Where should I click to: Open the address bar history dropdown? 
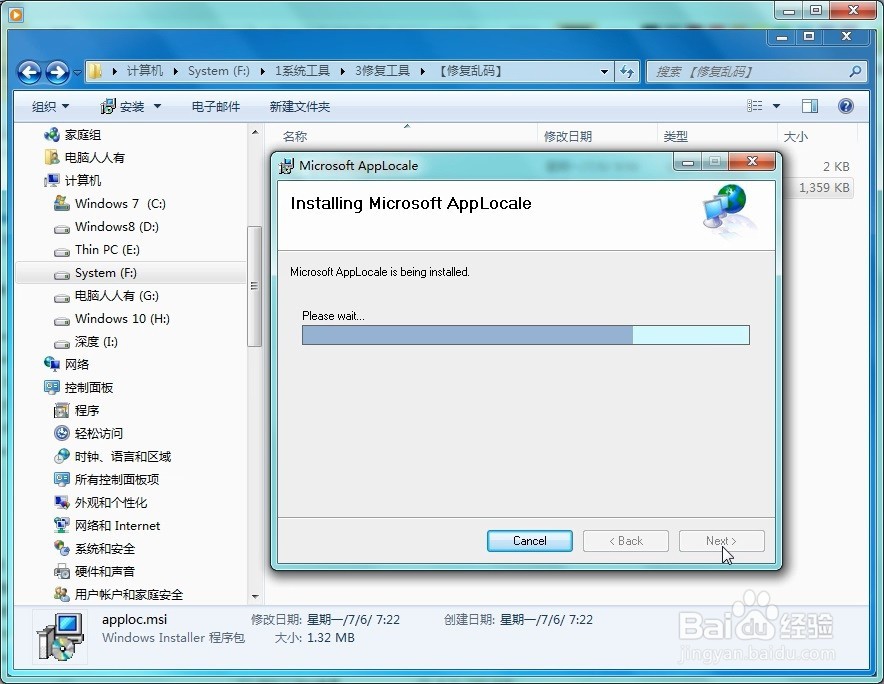604,72
